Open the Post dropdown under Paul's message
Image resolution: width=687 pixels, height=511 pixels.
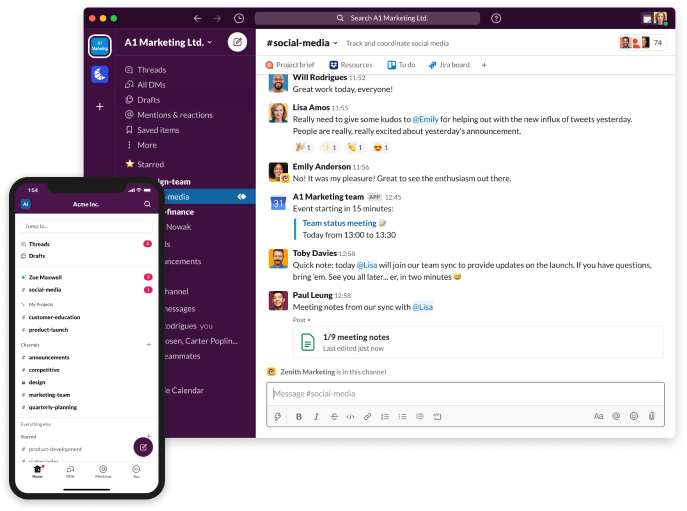pyautogui.click(x=301, y=320)
